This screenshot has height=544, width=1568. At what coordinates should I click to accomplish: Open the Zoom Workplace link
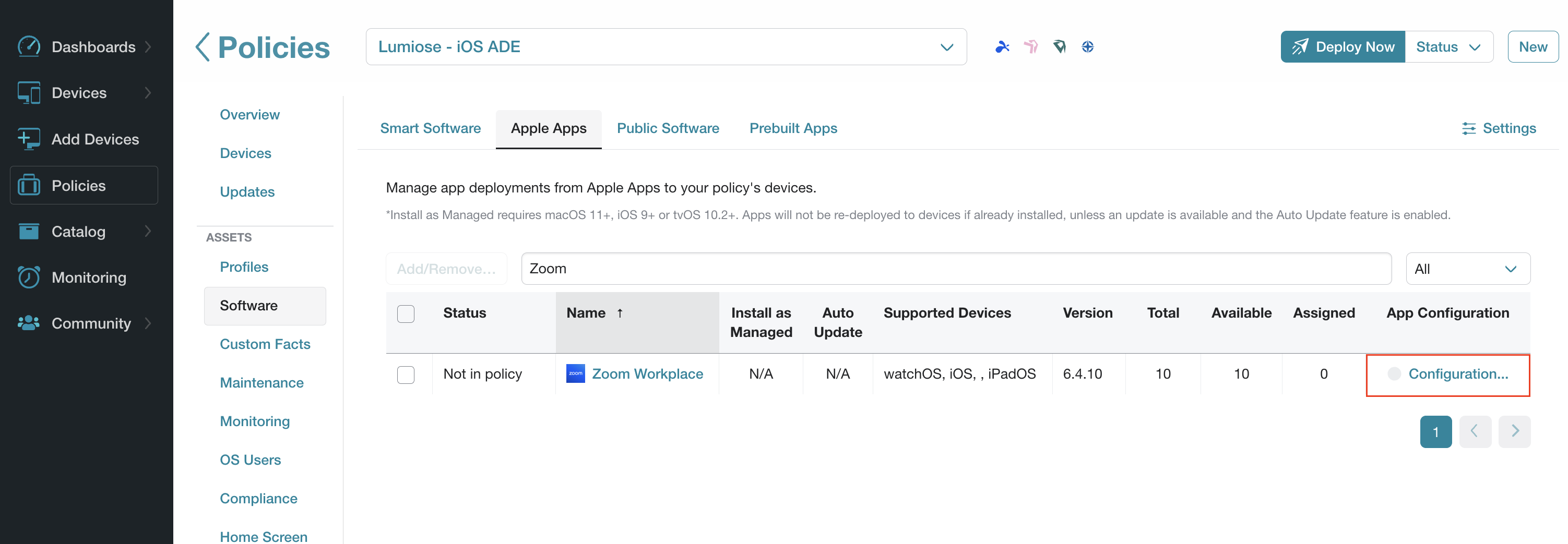pos(647,373)
